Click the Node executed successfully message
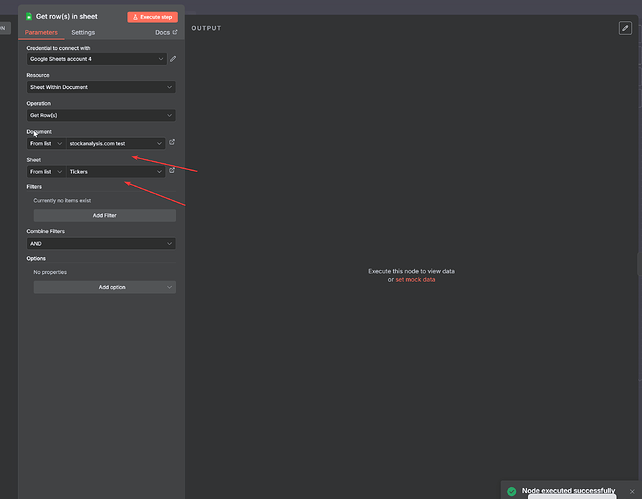642x499 pixels. tap(568, 490)
